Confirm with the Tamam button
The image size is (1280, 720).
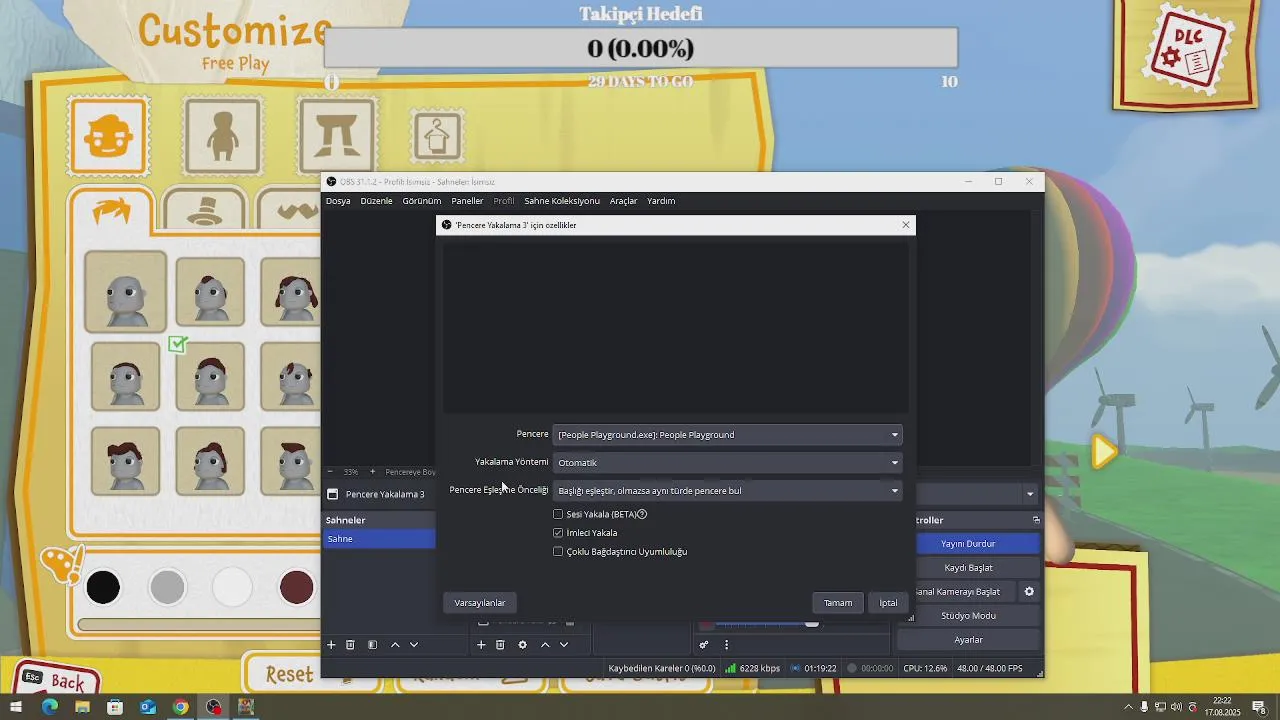(x=838, y=603)
